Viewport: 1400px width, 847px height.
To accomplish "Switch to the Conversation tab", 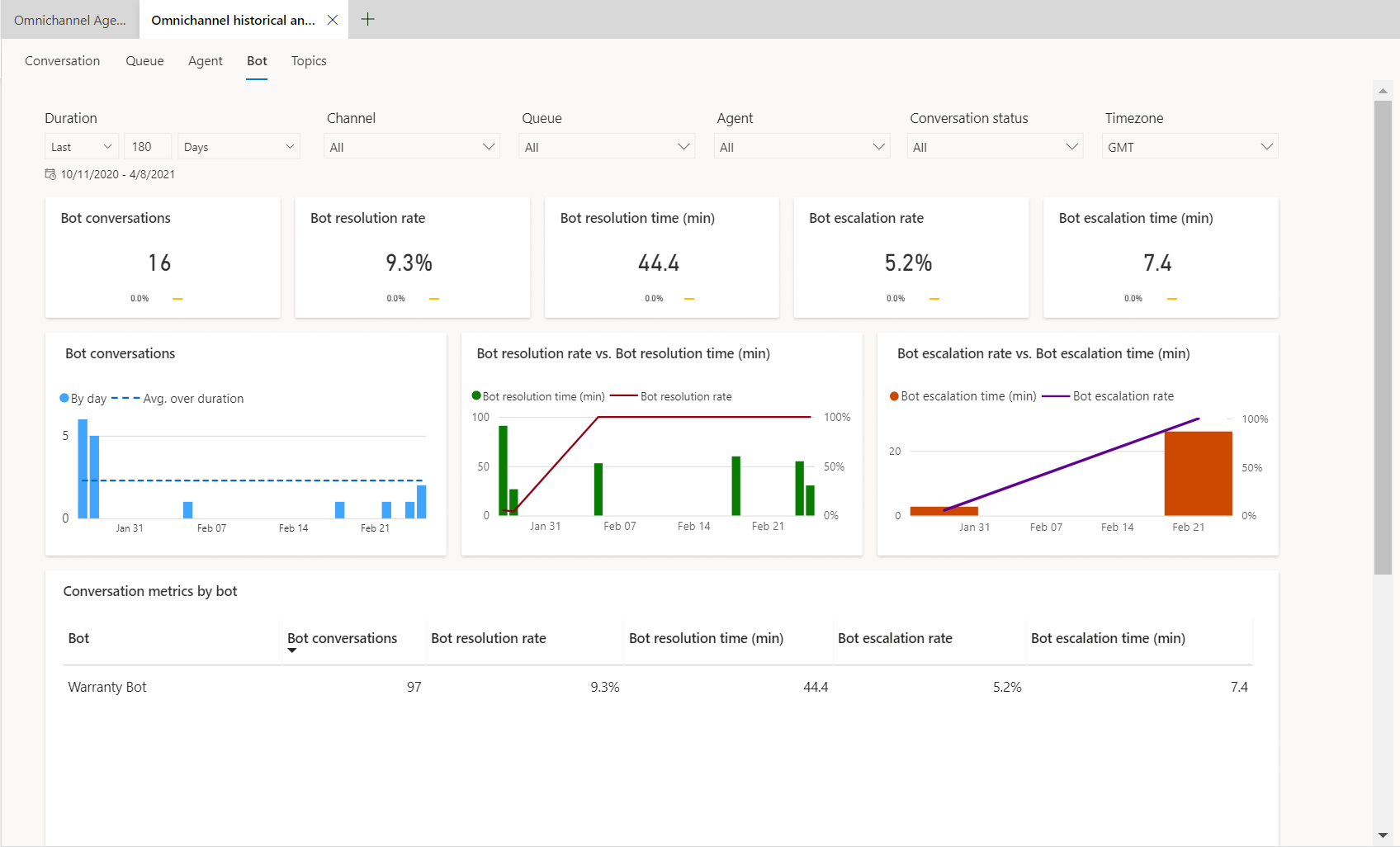I will (63, 61).
